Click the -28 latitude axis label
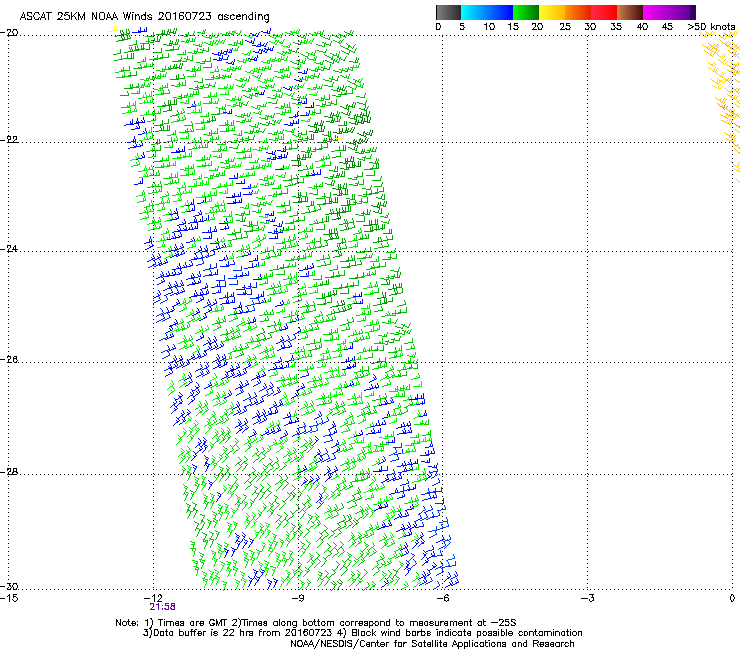Screen dimensions: 740x650 [9, 472]
